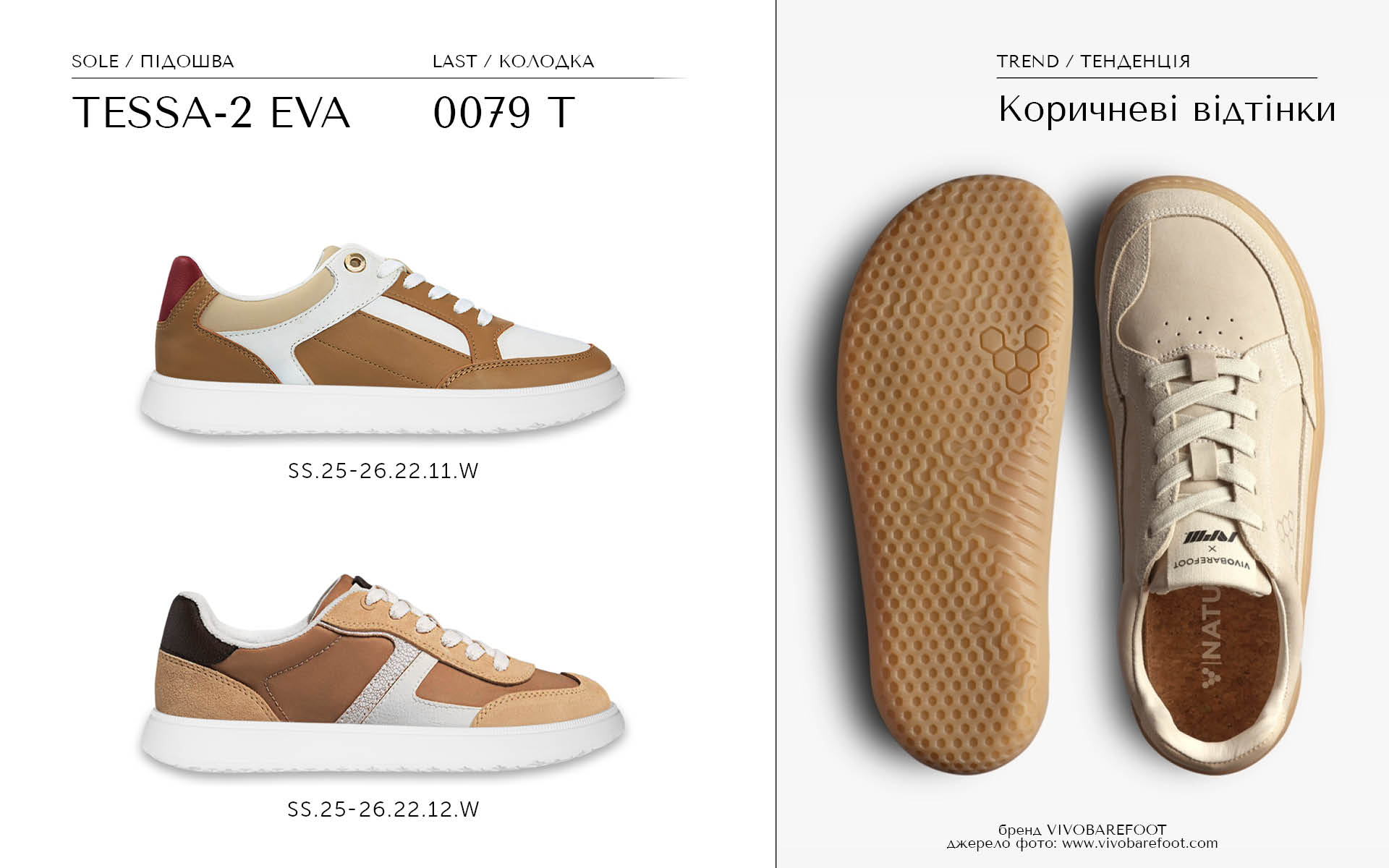Click the TESSA-2 EVA sole title

(x=211, y=113)
